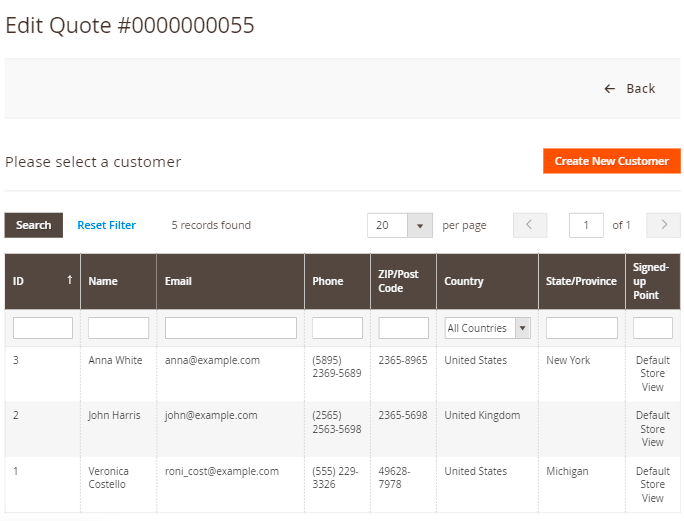Open the per page count dropdown
684x521 pixels.
400,225
